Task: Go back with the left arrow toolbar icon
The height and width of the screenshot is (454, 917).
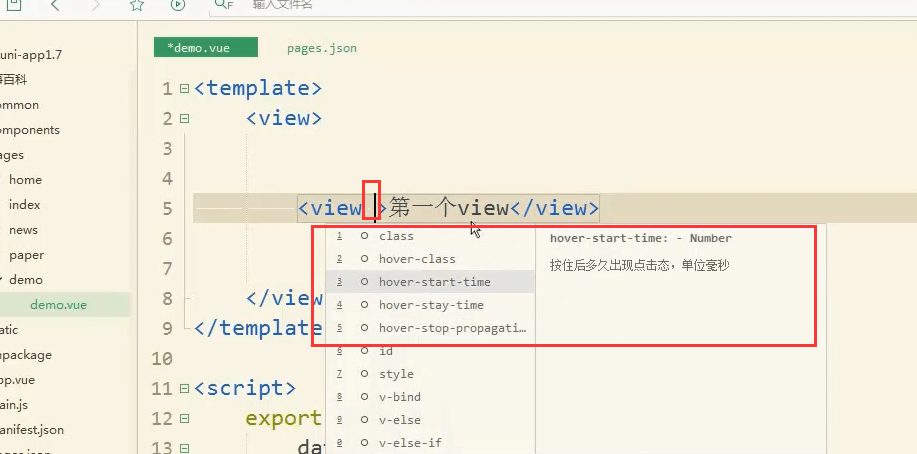Action: tap(55, 5)
